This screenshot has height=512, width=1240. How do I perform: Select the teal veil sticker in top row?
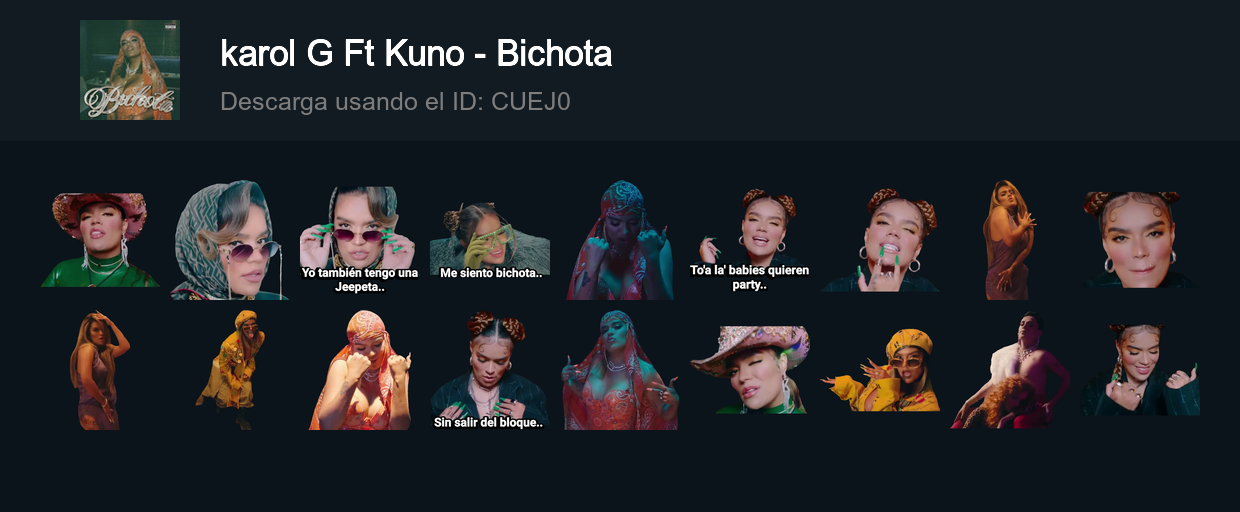click(x=620, y=240)
